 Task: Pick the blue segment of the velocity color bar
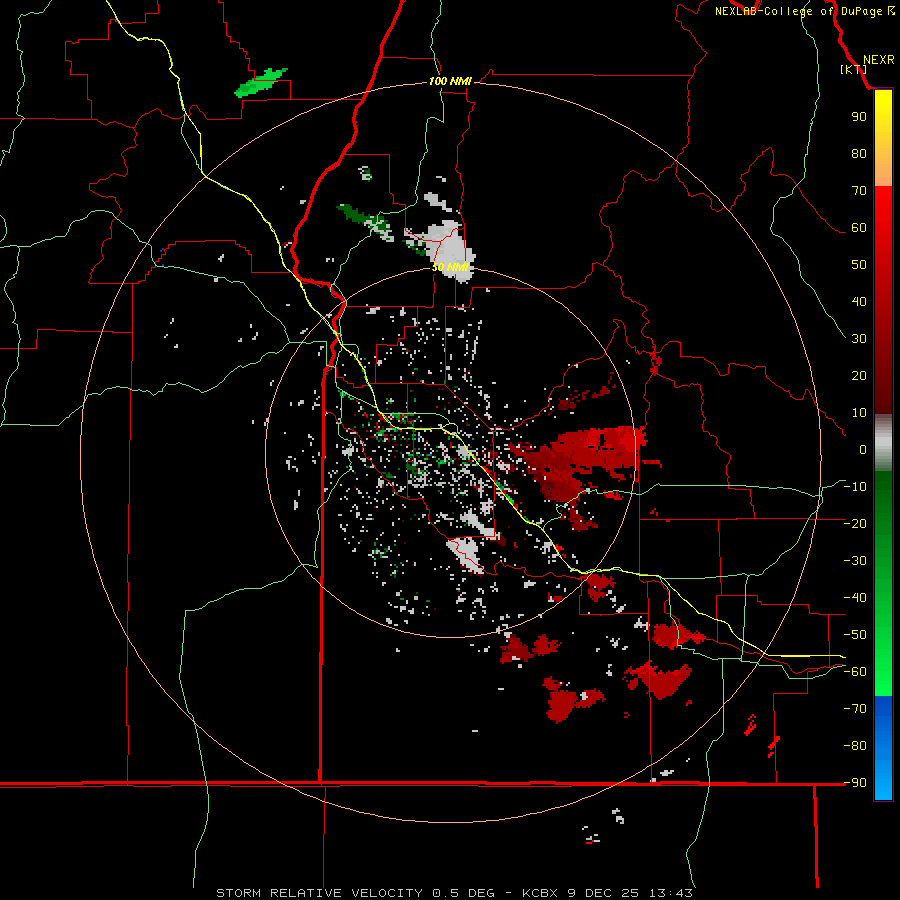click(x=883, y=747)
